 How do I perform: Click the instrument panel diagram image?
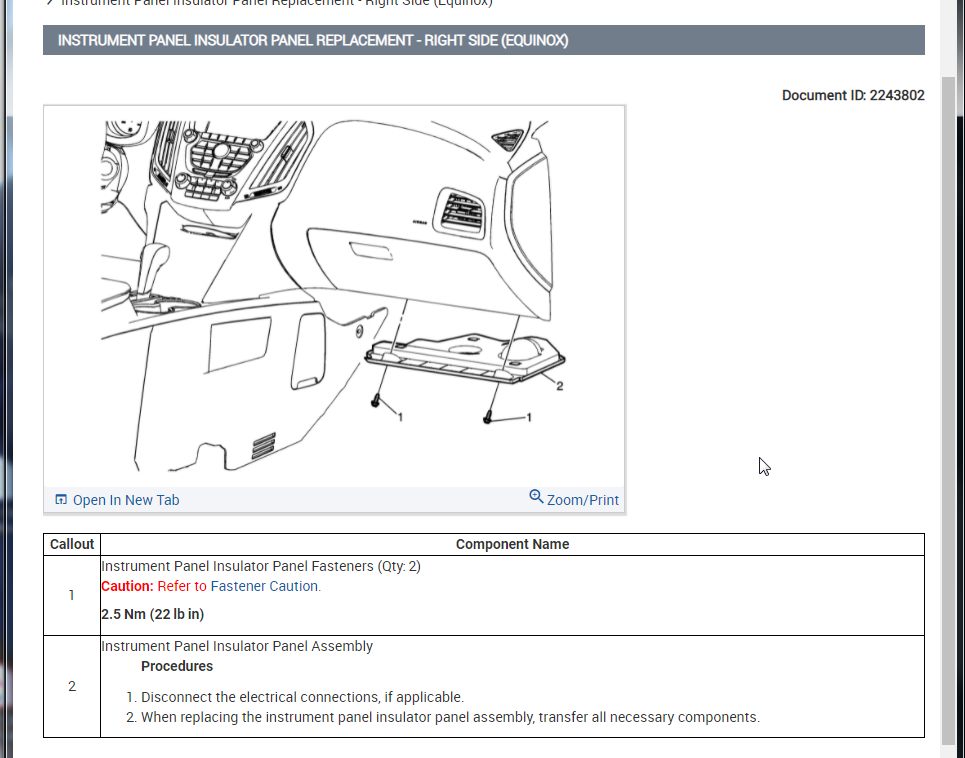334,296
